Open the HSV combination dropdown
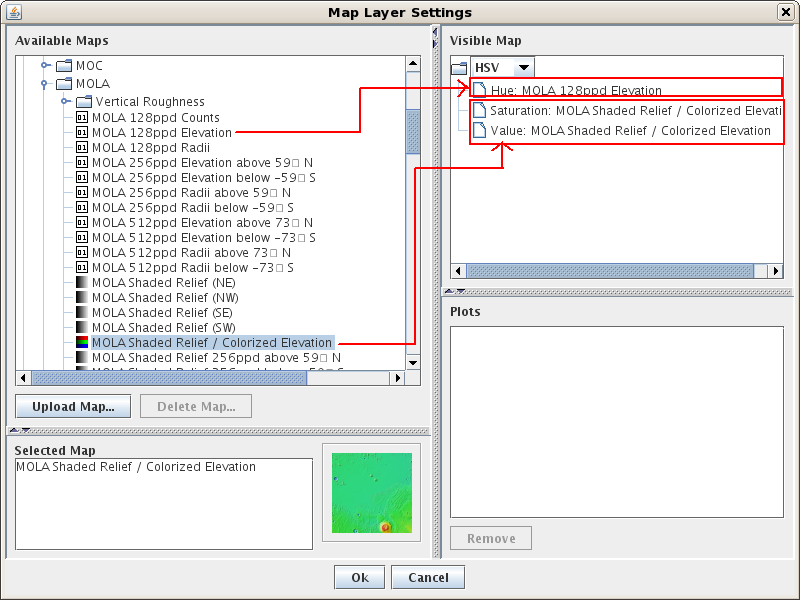This screenshot has height=600, width=800. click(524, 65)
